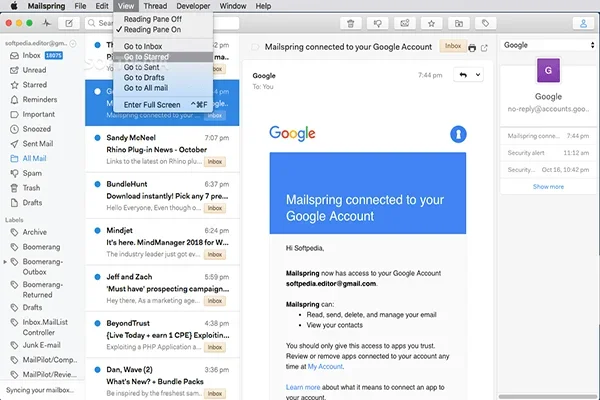Toggle unread dot on Sandy McNeel email
600x400 pixels.
pyautogui.click(x=97, y=137)
